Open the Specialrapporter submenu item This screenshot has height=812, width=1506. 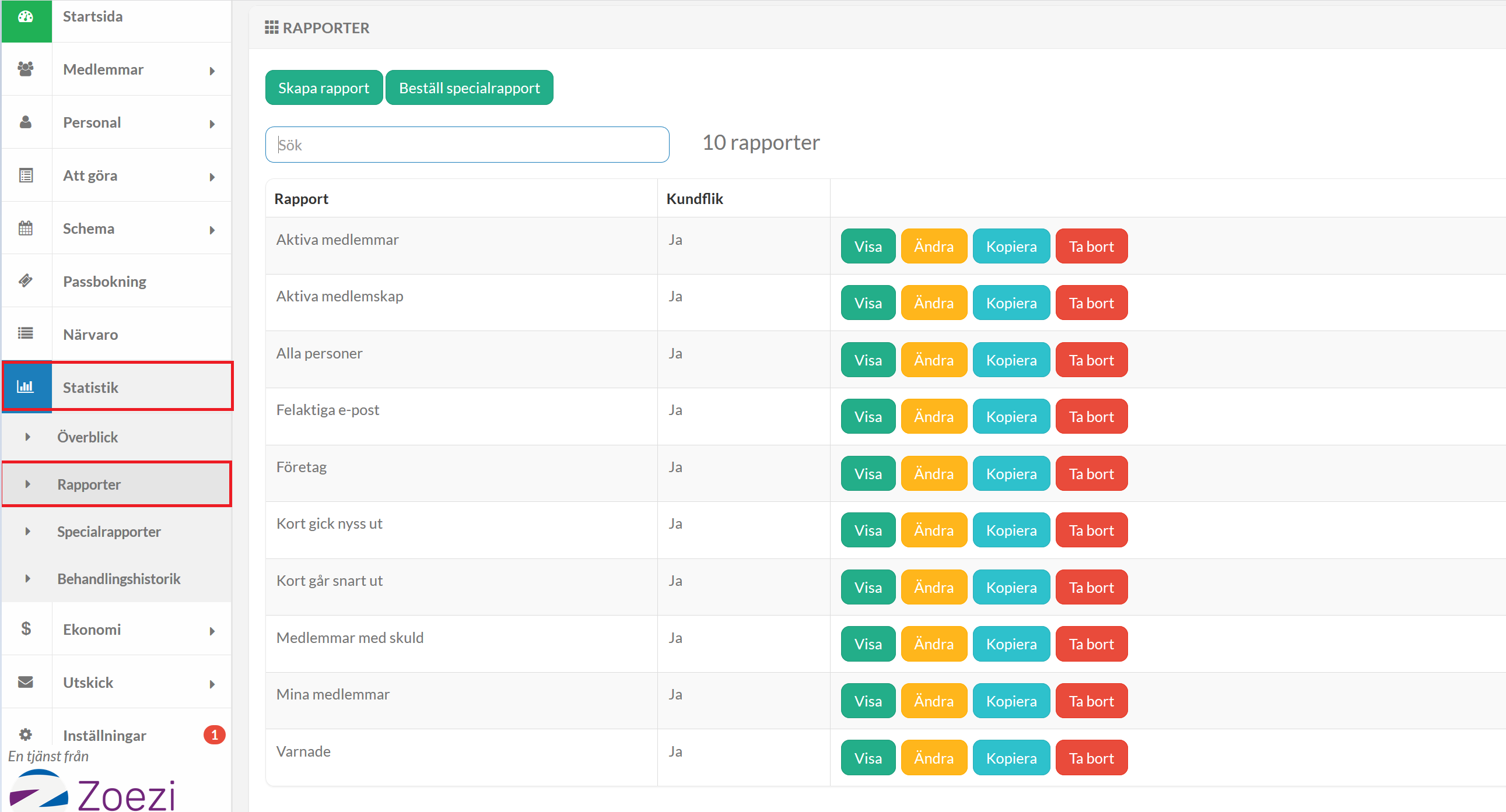(x=108, y=532)
